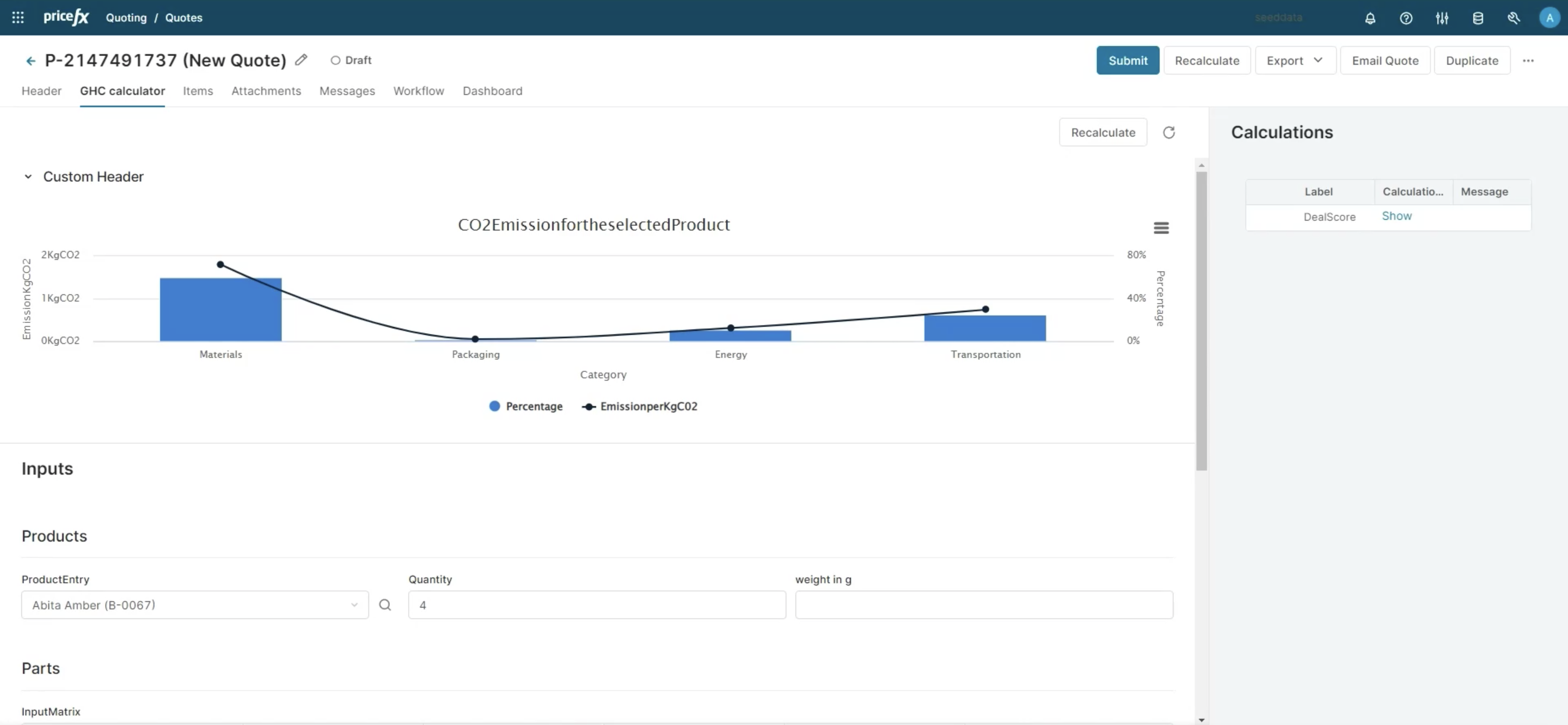The width and height of the screenshot is (1568, 725).
Task: Click the notifications bell icon
Action: pyautogui.click(x=1370, y=17)
